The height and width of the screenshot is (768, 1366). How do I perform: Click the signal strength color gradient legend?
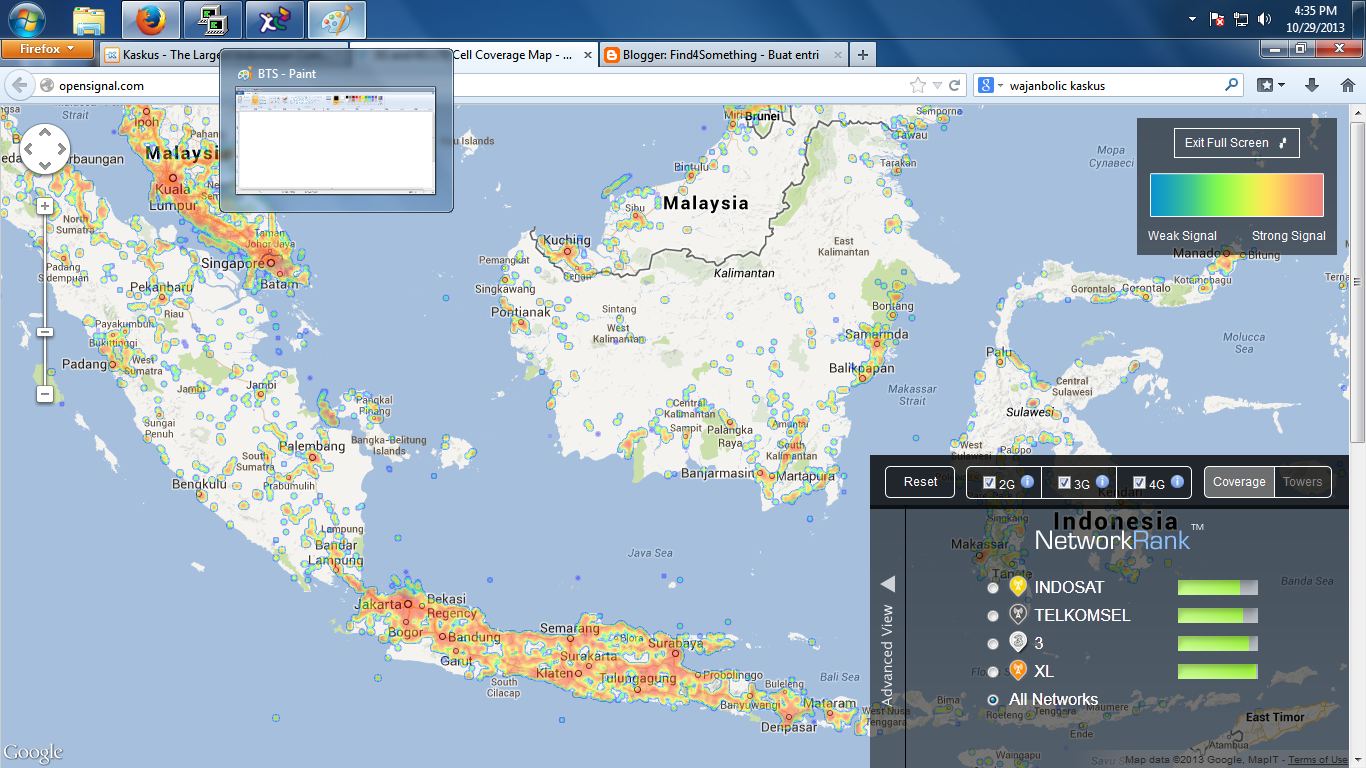(1237, 195)
